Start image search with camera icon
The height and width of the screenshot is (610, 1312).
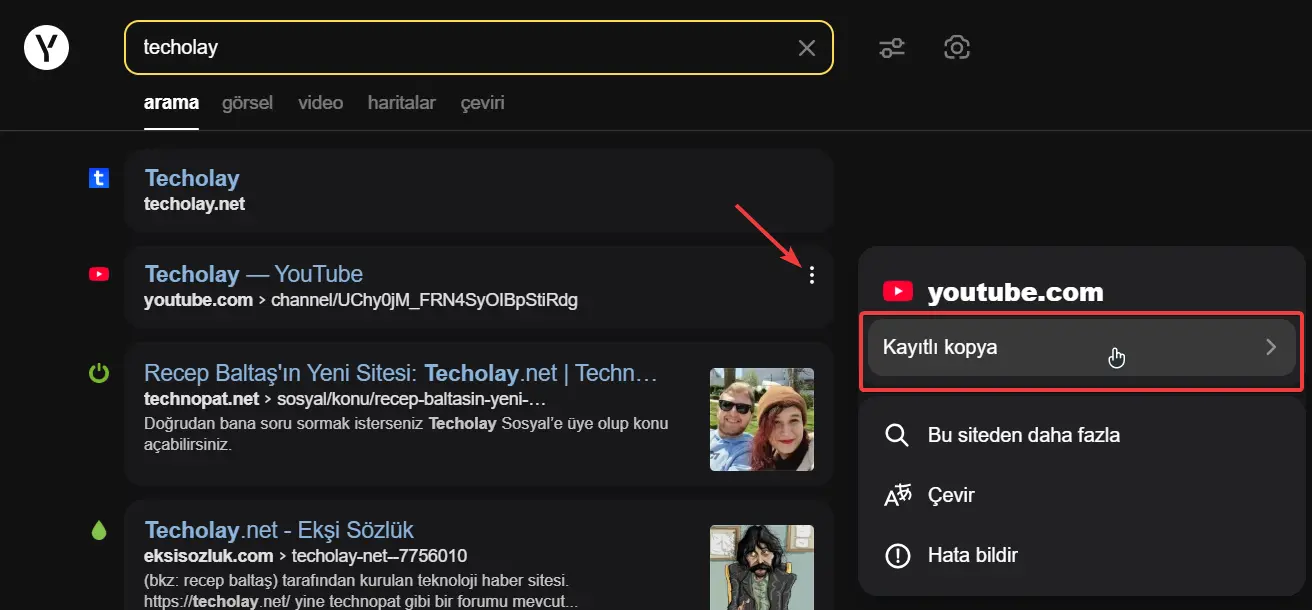pyautogui.click(x=957, y=47)
